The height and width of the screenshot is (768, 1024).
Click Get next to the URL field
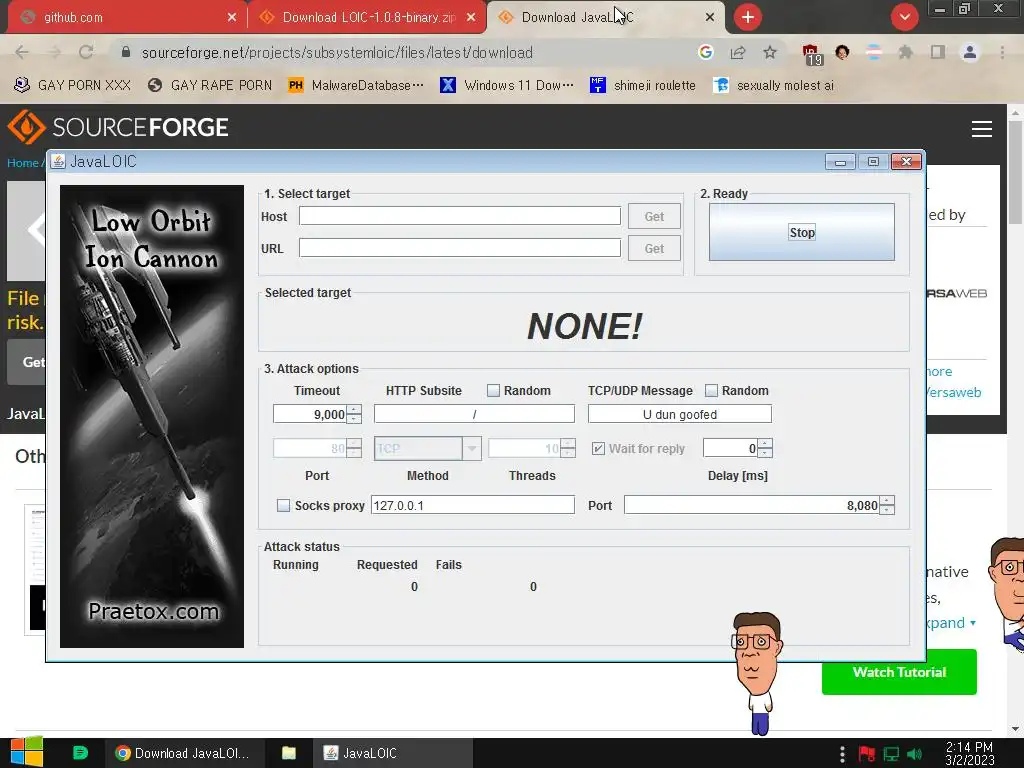pyautogui.click(x=654, y=248)
